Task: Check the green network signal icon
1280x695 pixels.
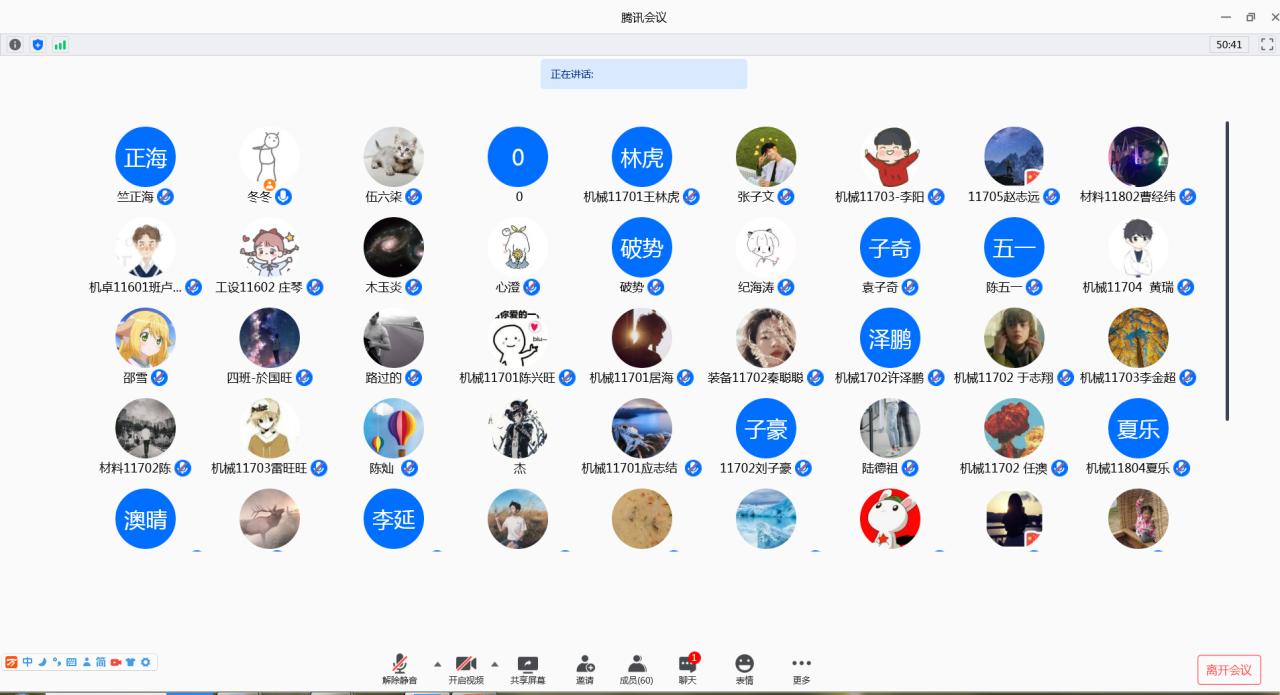Action: pos(60,45)
